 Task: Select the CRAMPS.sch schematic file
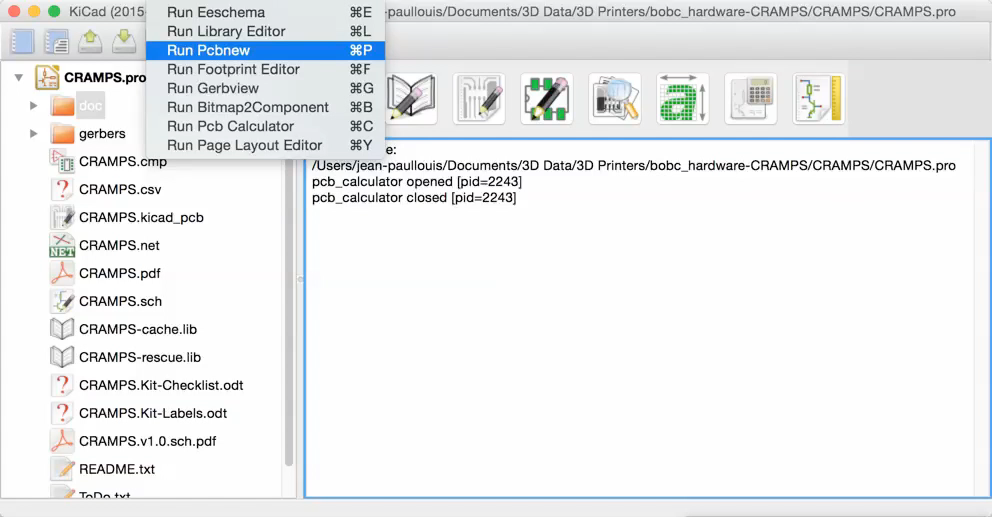point(120,301)
